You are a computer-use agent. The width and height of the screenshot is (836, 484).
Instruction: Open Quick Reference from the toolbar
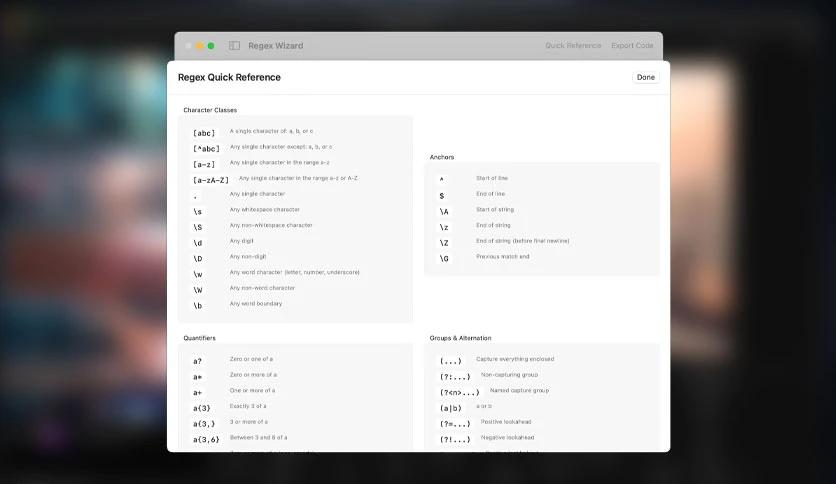[573, 46]
